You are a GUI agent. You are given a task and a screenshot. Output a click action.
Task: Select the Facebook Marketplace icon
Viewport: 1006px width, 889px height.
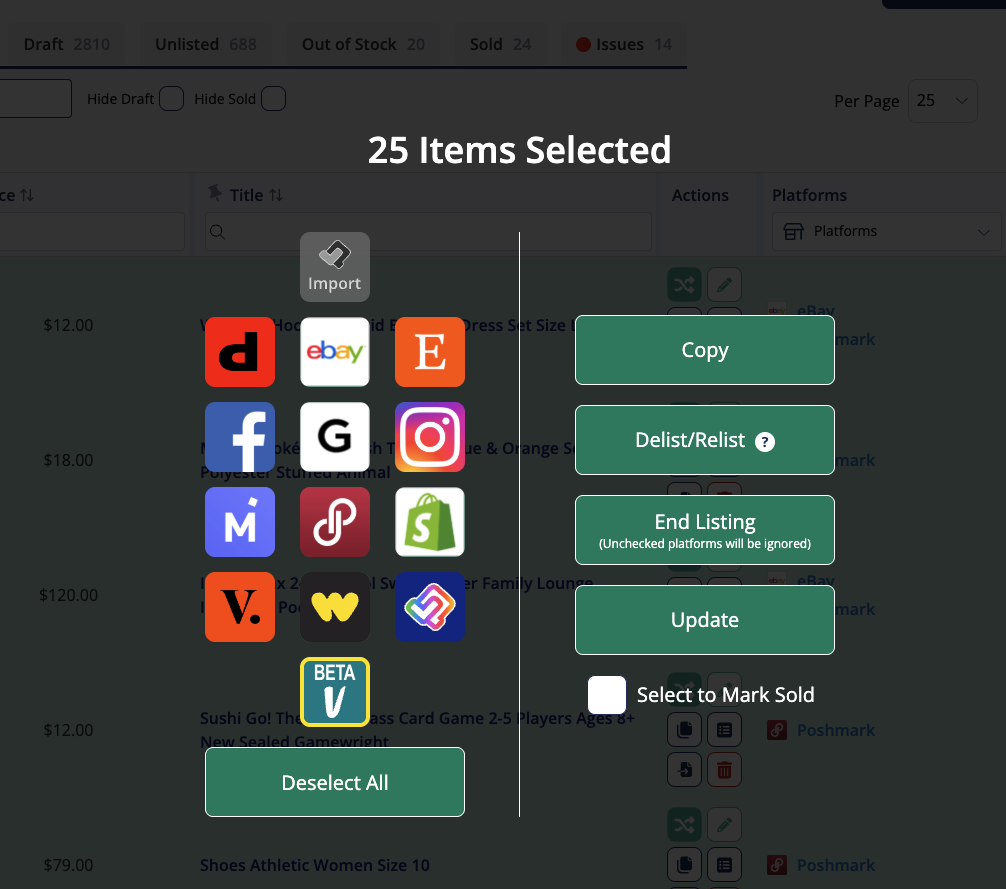pyautogui.click(x=240, y=437)
